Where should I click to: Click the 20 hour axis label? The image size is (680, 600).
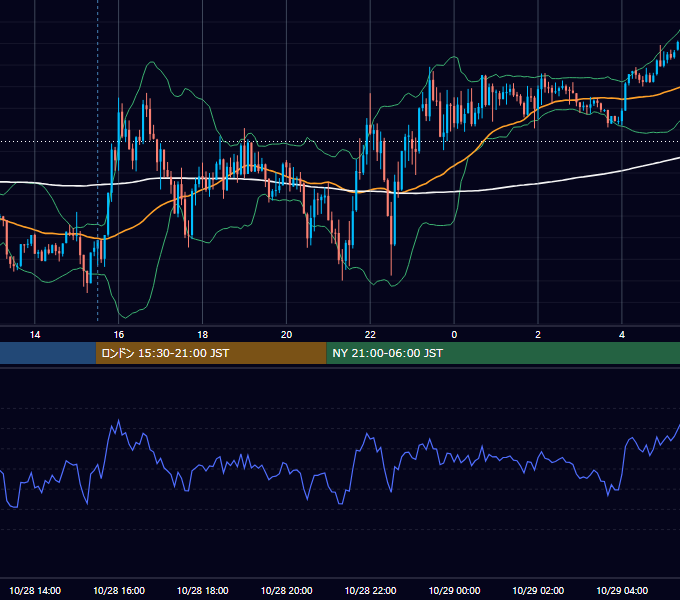click(x=286, y=335)
